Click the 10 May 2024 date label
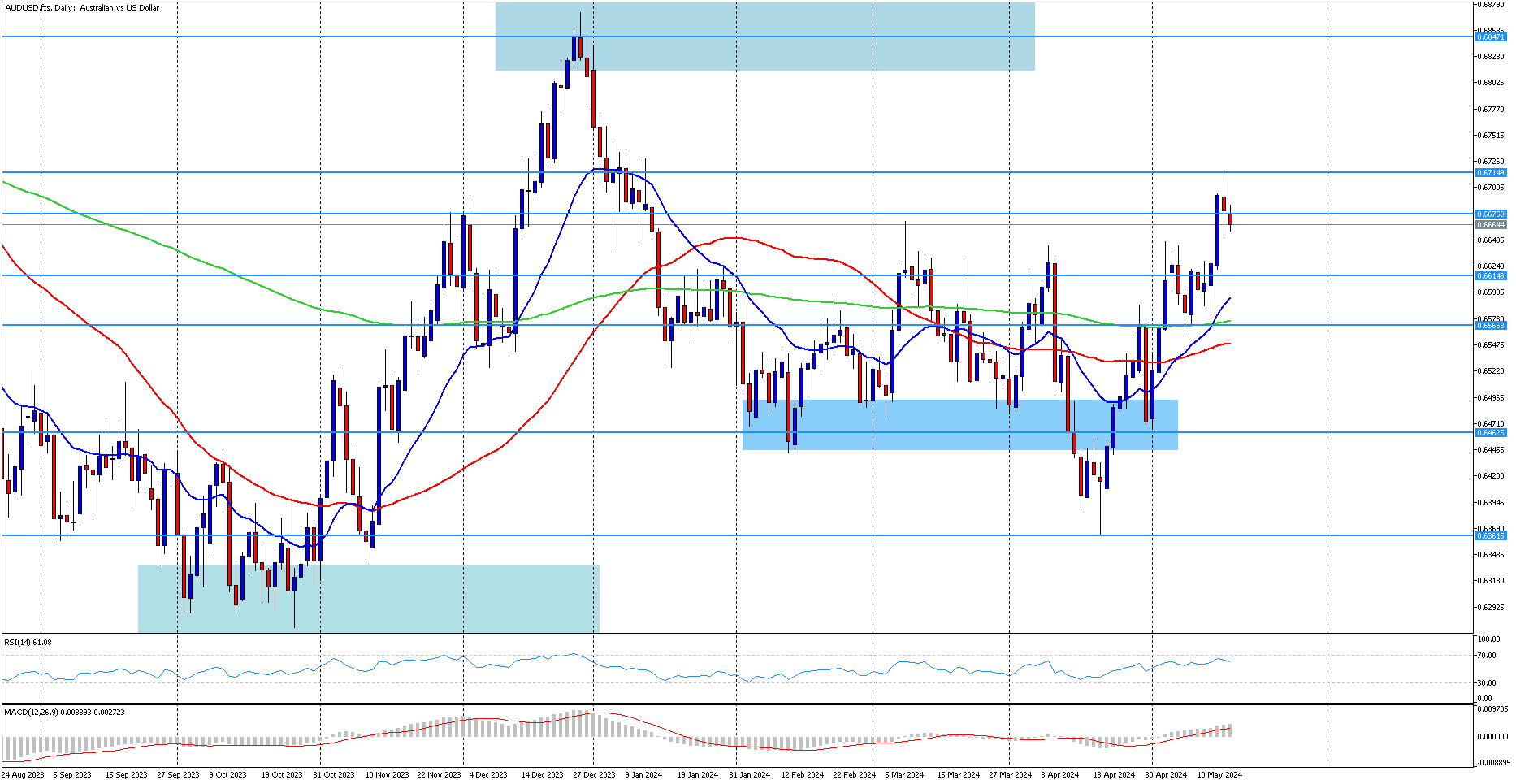 (x=1219, y=774)
